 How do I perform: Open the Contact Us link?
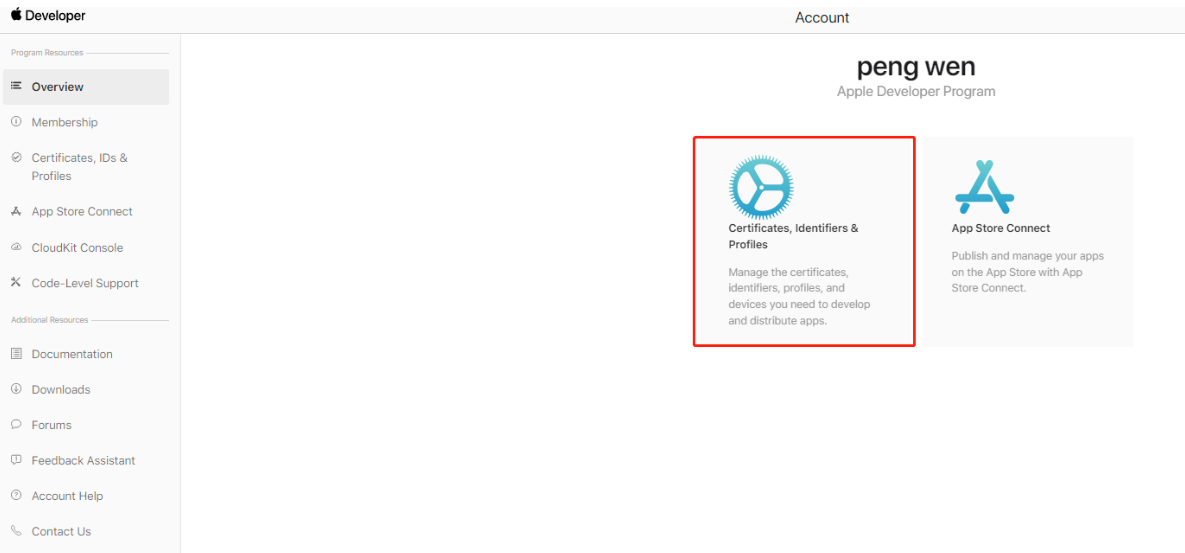[x=61, y=532]
